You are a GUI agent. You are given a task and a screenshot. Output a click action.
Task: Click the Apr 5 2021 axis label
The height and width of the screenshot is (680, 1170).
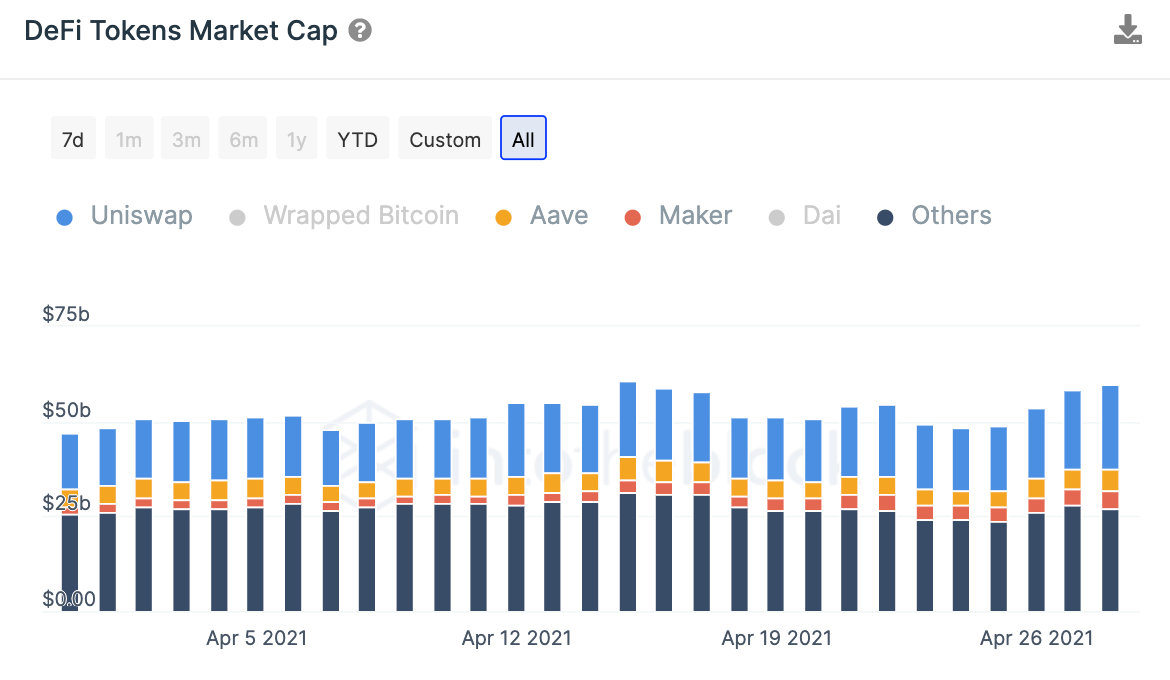tap(257, 638)
